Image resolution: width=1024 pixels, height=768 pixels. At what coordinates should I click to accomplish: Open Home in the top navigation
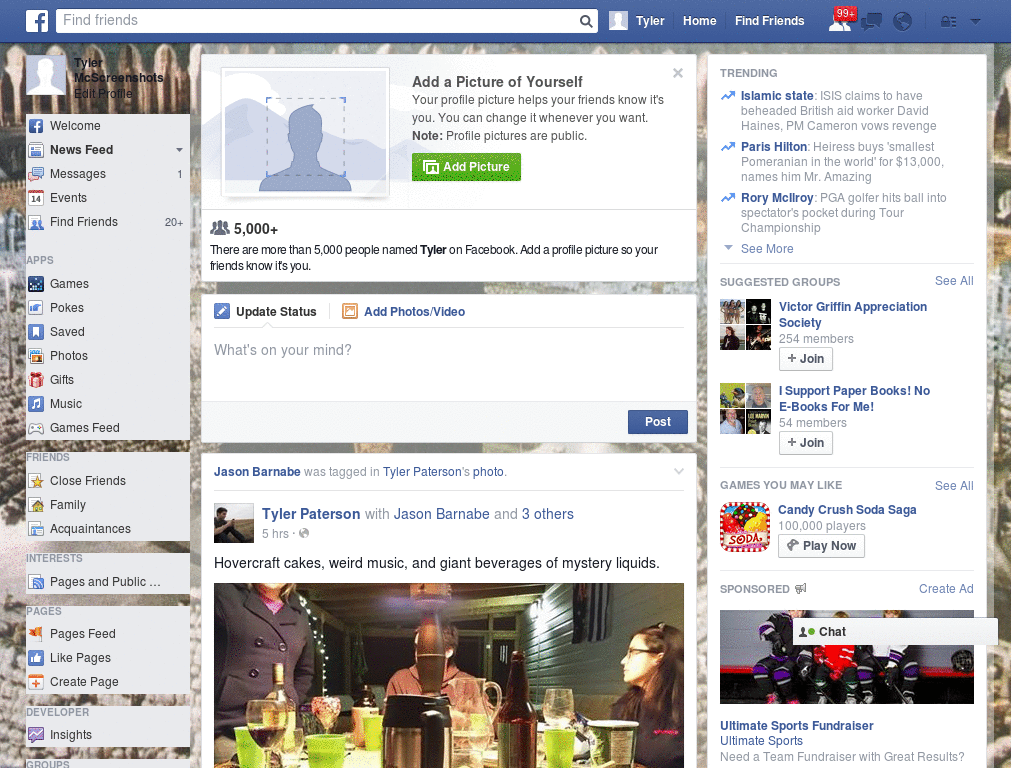click(x=699, y=21)
